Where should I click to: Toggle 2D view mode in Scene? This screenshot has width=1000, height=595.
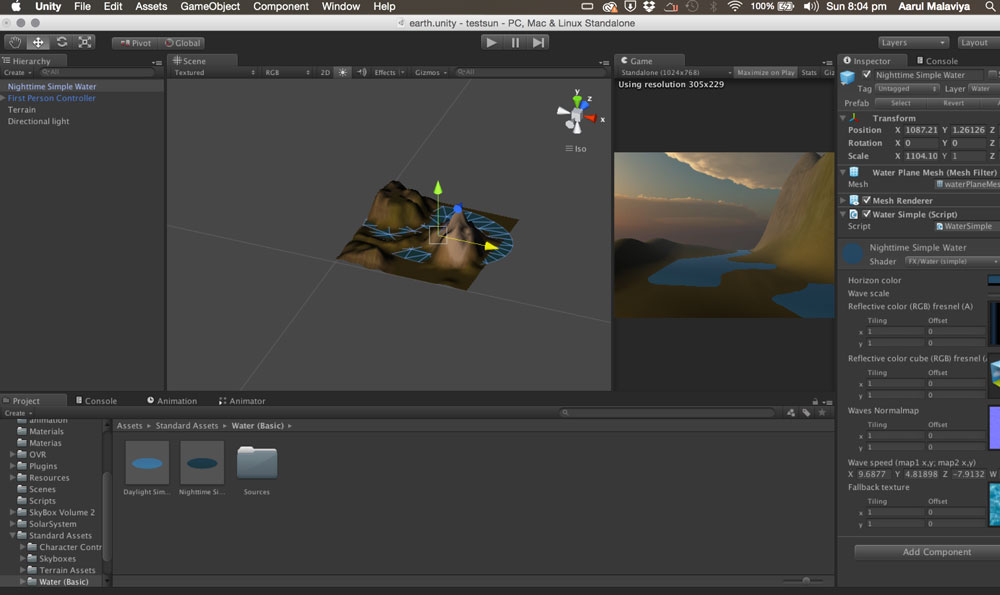tap(325, 73)
